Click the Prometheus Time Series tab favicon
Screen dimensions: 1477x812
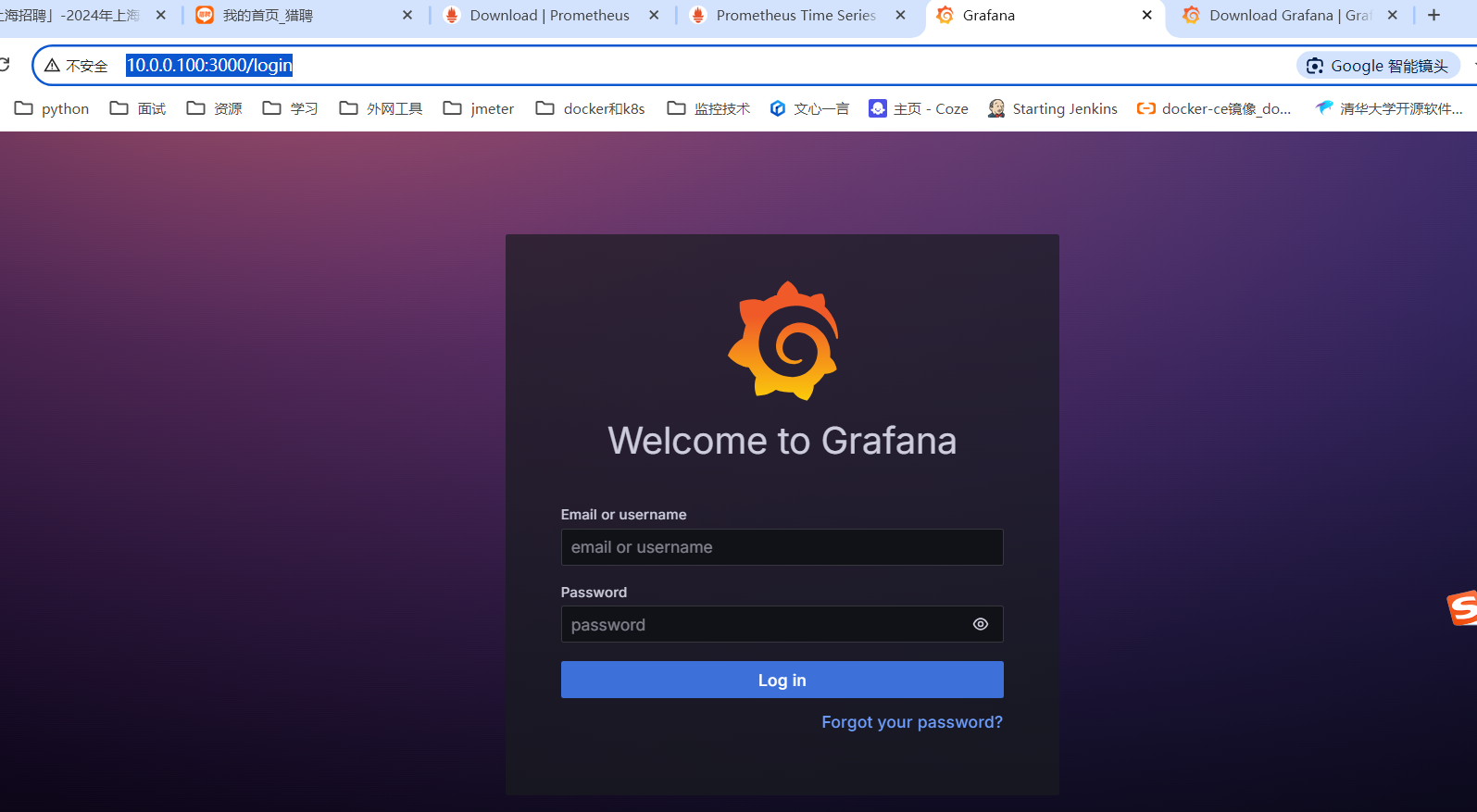698,16
